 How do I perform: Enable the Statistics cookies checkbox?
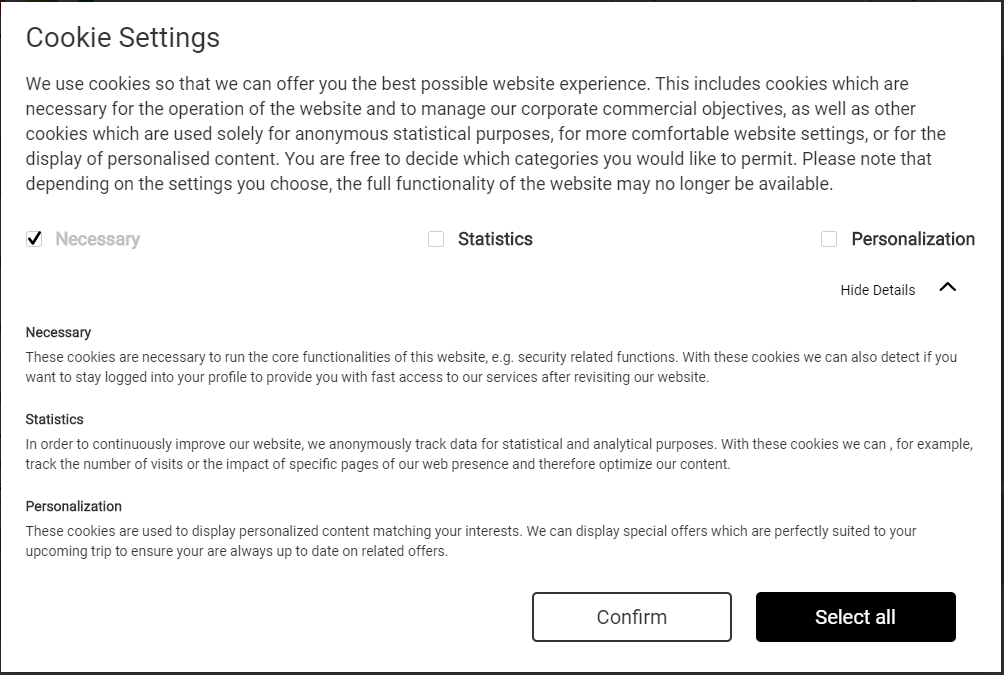coord(435,239)
